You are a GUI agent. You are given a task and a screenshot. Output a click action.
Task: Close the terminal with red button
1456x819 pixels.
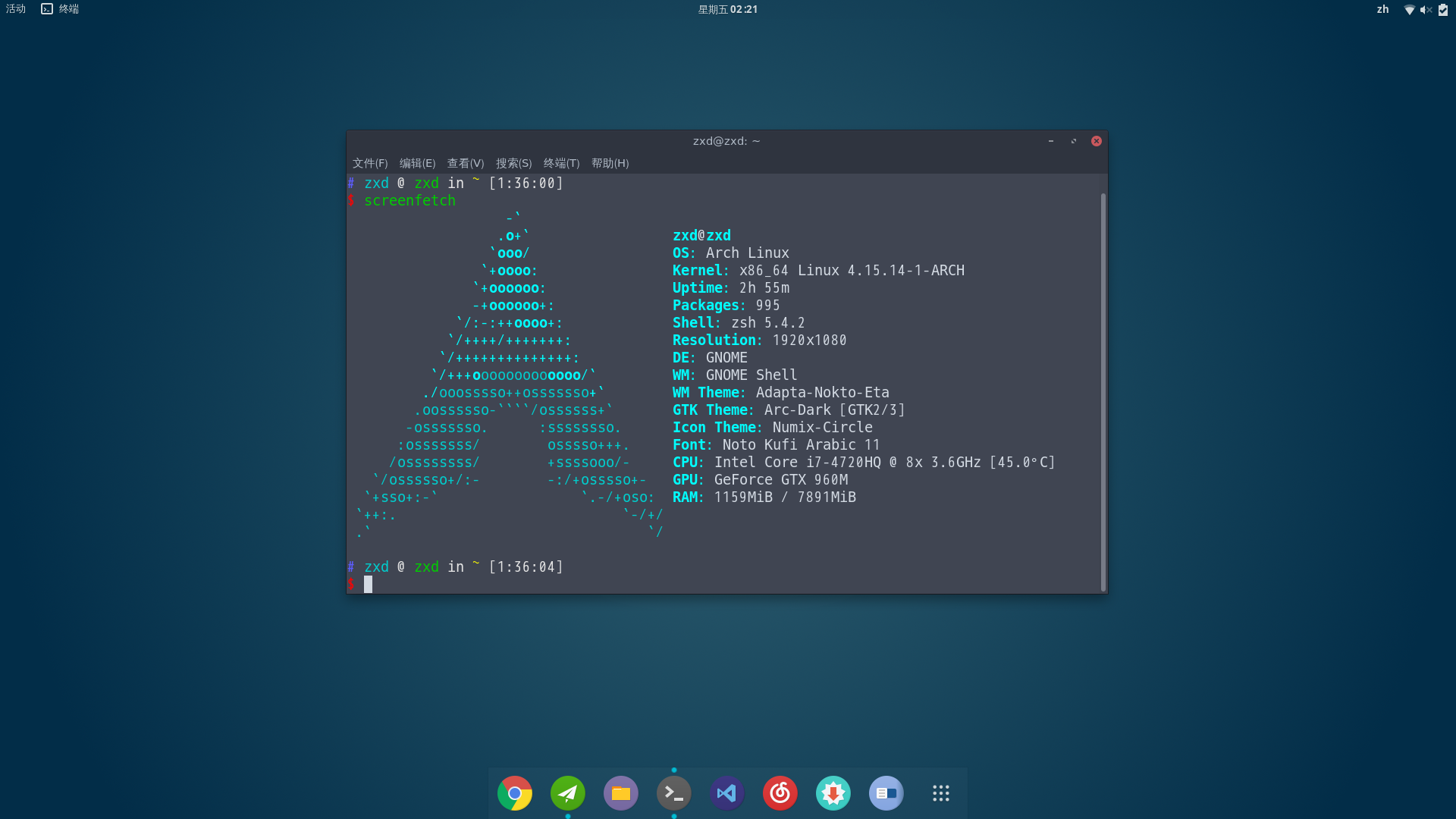click(x=1097, y=141)
